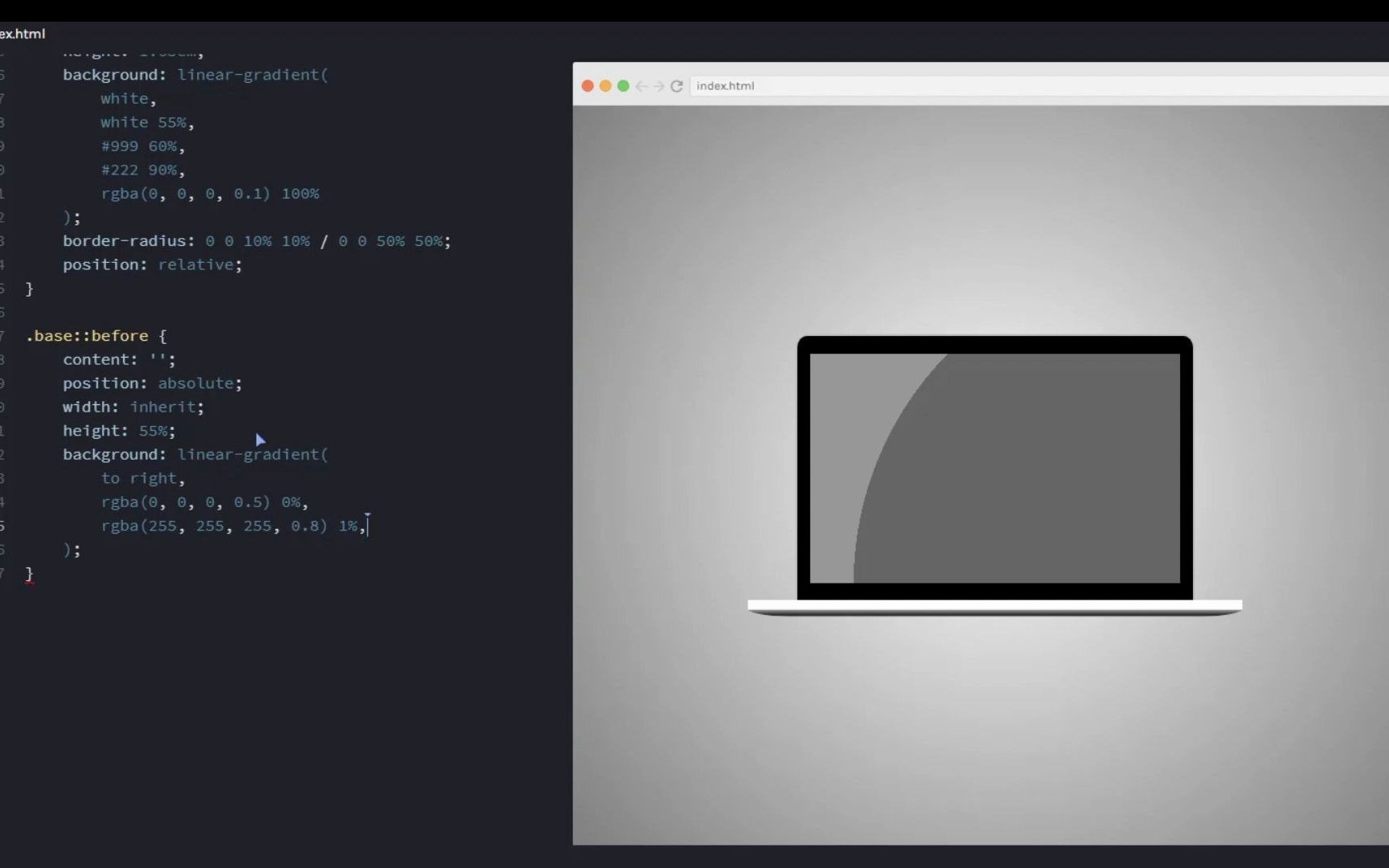The height and width of the screenshot is (868, 1389).
Task: Click the width: inherit declaration
Action: 132,407
